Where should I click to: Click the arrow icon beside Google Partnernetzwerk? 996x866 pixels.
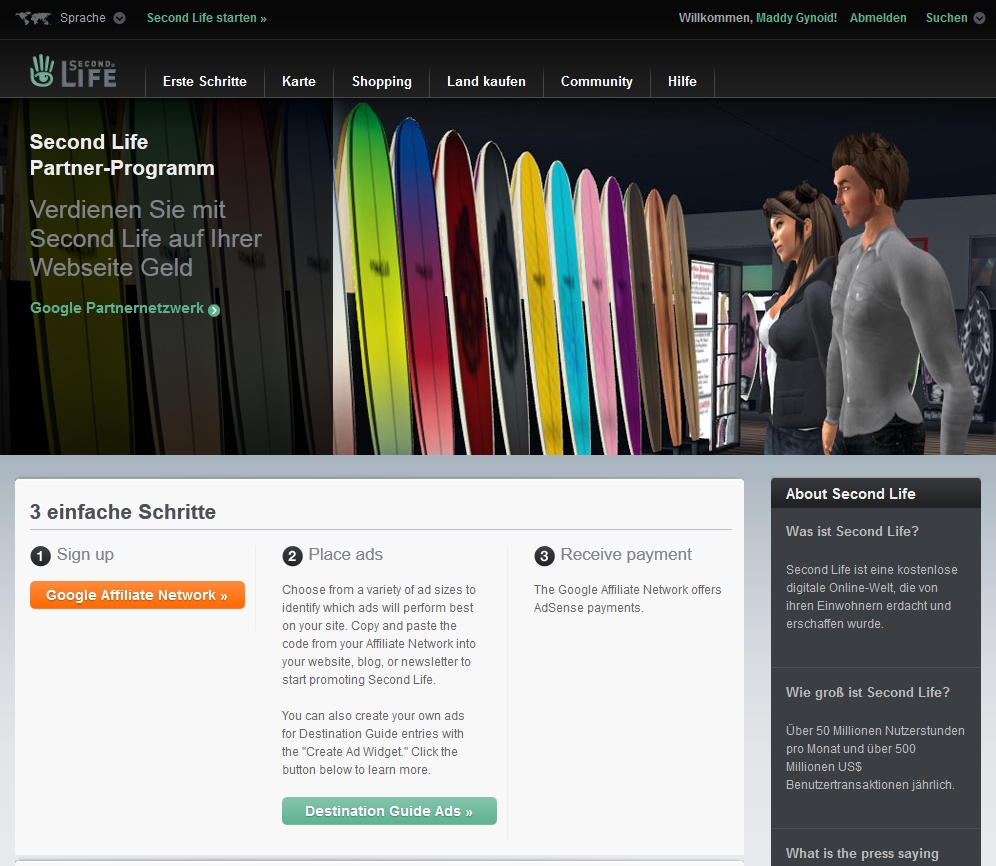point(214,310)
